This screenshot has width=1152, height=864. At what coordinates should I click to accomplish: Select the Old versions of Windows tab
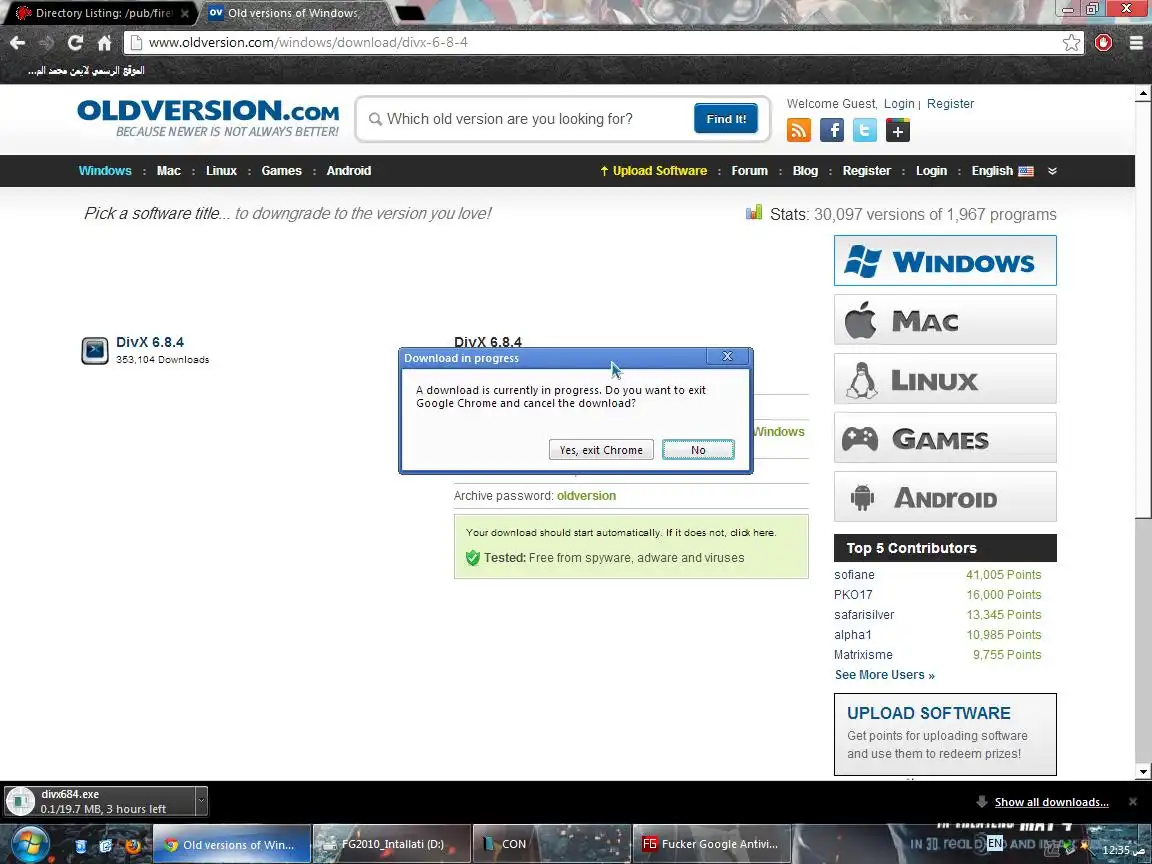292,13
